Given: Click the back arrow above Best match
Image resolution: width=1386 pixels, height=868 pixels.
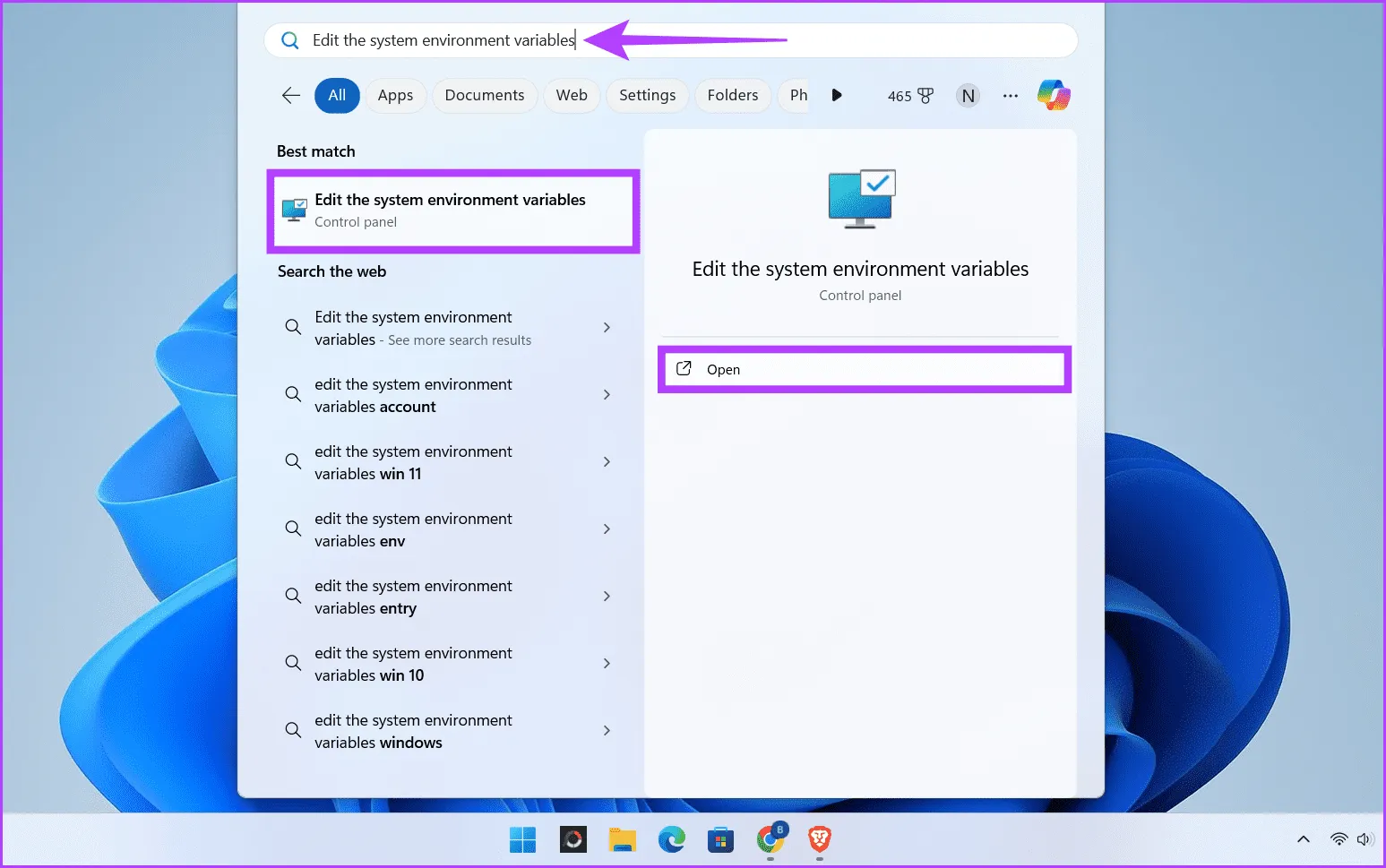Looking at the screenshot, I should [x=289, y=95].
